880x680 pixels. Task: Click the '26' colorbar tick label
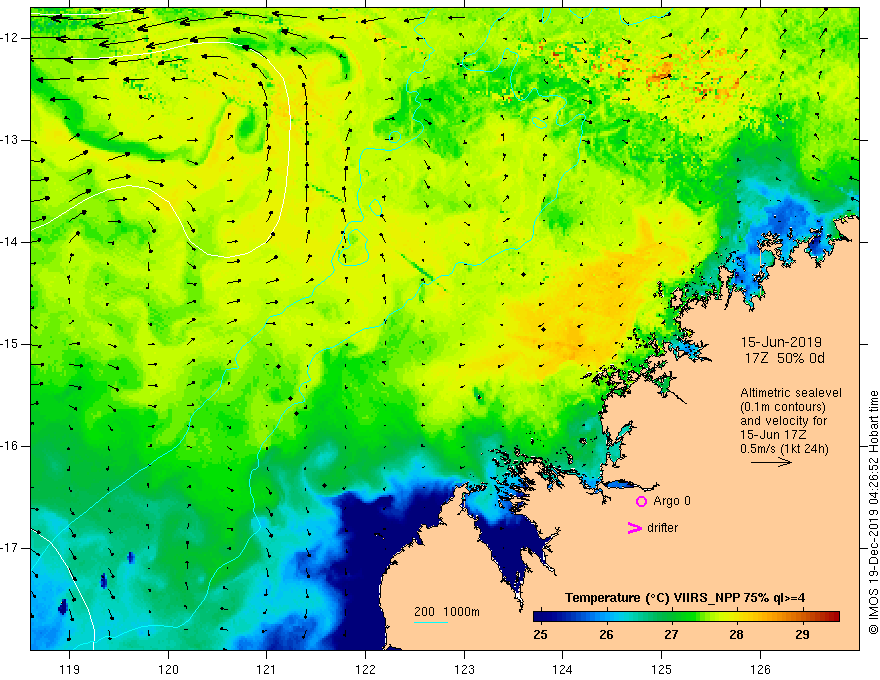[606, 635]
